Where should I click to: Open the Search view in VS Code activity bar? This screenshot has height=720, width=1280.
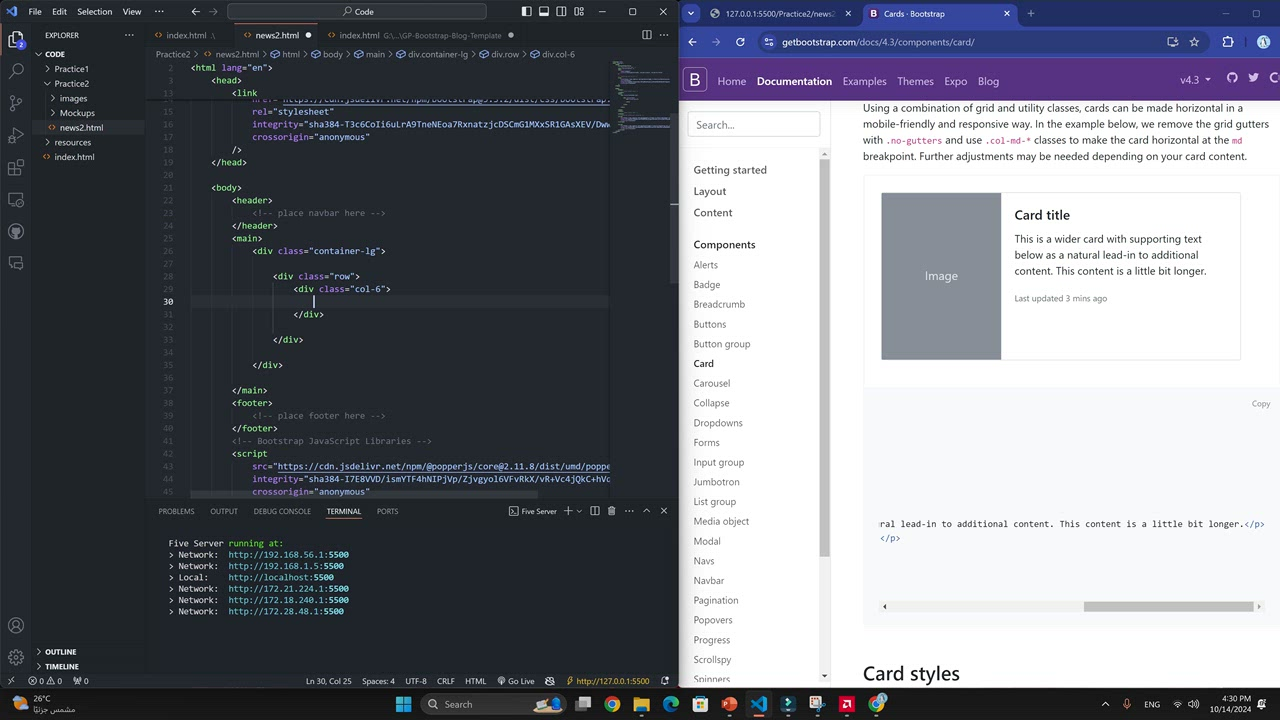tap(16, 71)
